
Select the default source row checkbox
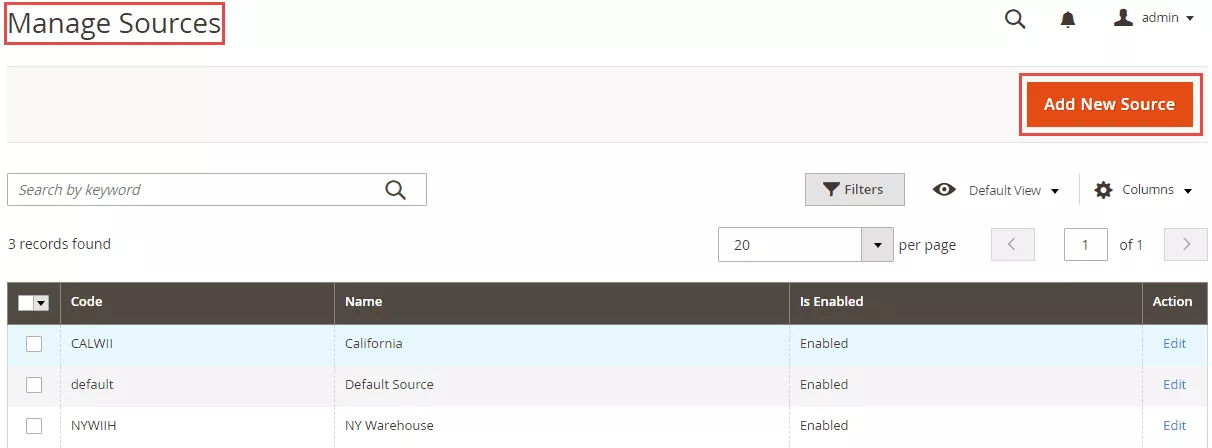tap(34, 385)
